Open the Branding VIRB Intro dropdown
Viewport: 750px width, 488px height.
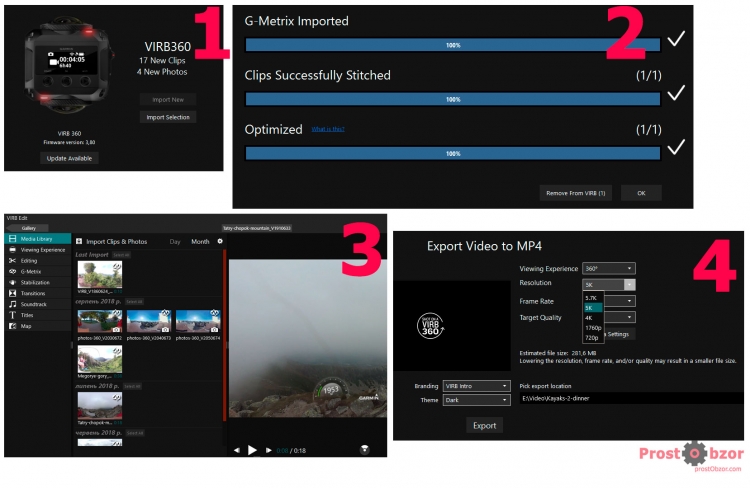click(476, 386)
